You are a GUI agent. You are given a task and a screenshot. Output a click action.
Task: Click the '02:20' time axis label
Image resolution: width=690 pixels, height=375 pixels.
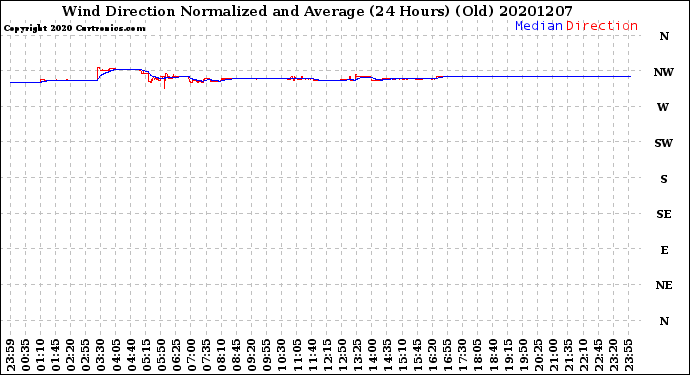(x=71, y=355)
